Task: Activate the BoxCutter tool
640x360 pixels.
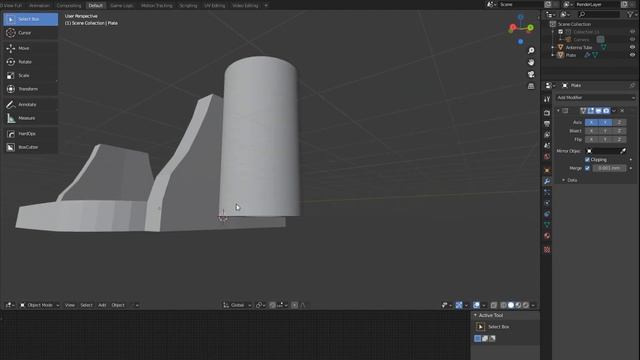Action: point(31,147)
